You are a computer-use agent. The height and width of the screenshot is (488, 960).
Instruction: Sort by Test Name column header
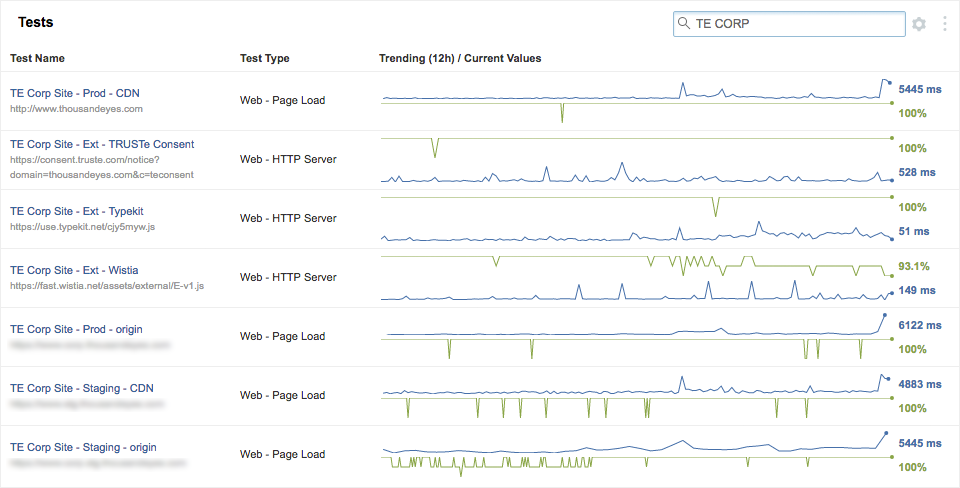[x=37, y=58]
